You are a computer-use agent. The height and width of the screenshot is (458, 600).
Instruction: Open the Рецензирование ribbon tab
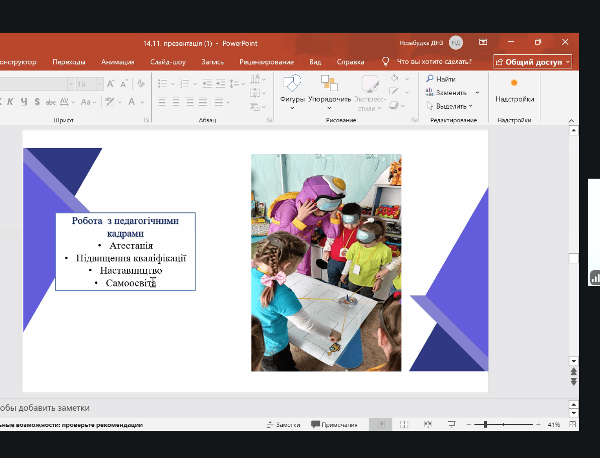(x=268, y=61)
